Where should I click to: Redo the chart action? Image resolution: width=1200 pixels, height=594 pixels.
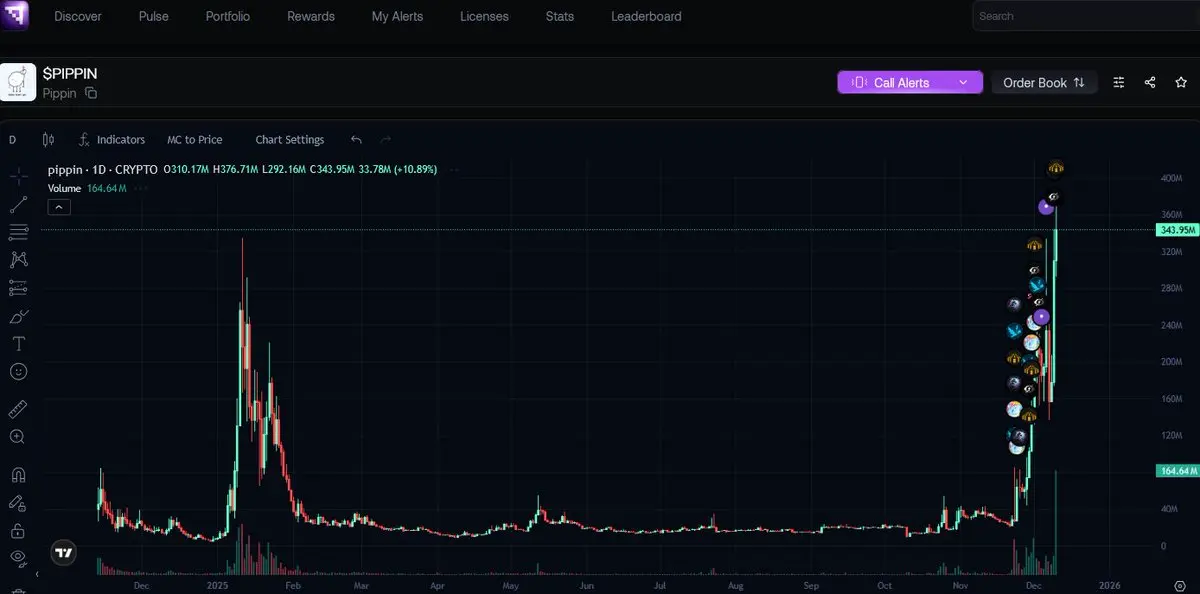[386, 140]
